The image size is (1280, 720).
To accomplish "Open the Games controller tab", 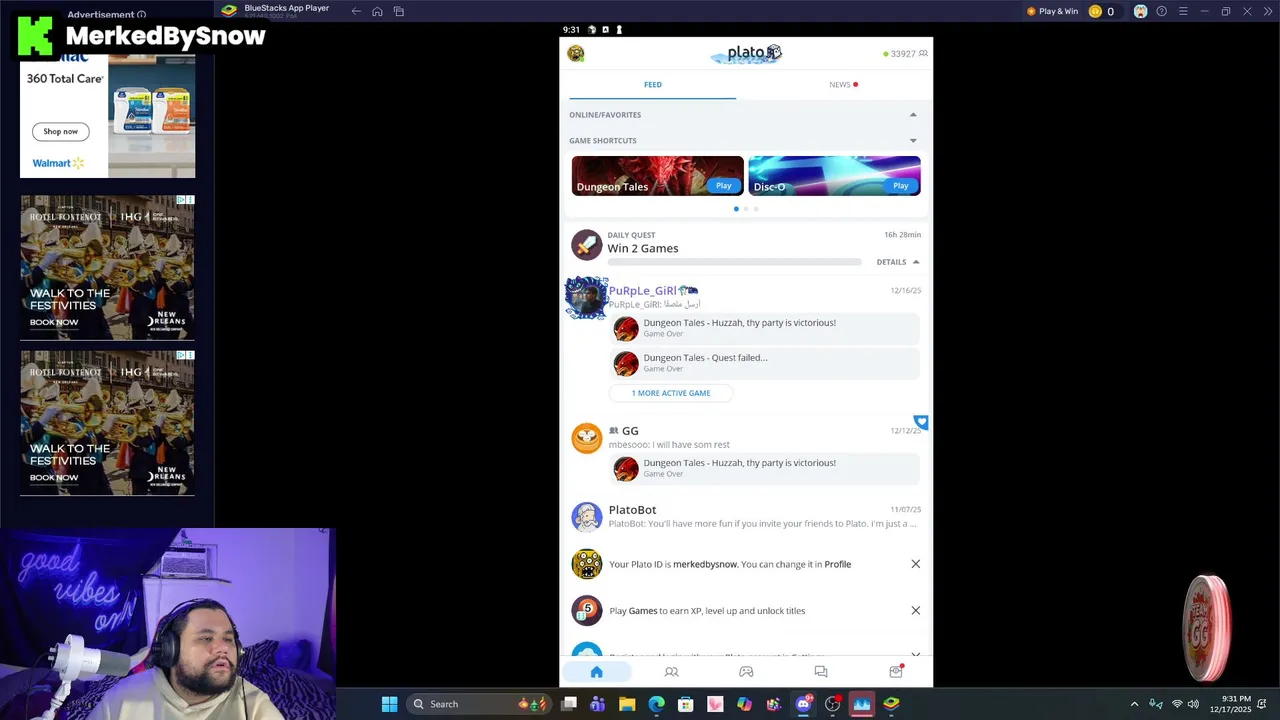I will click(746, 672).
